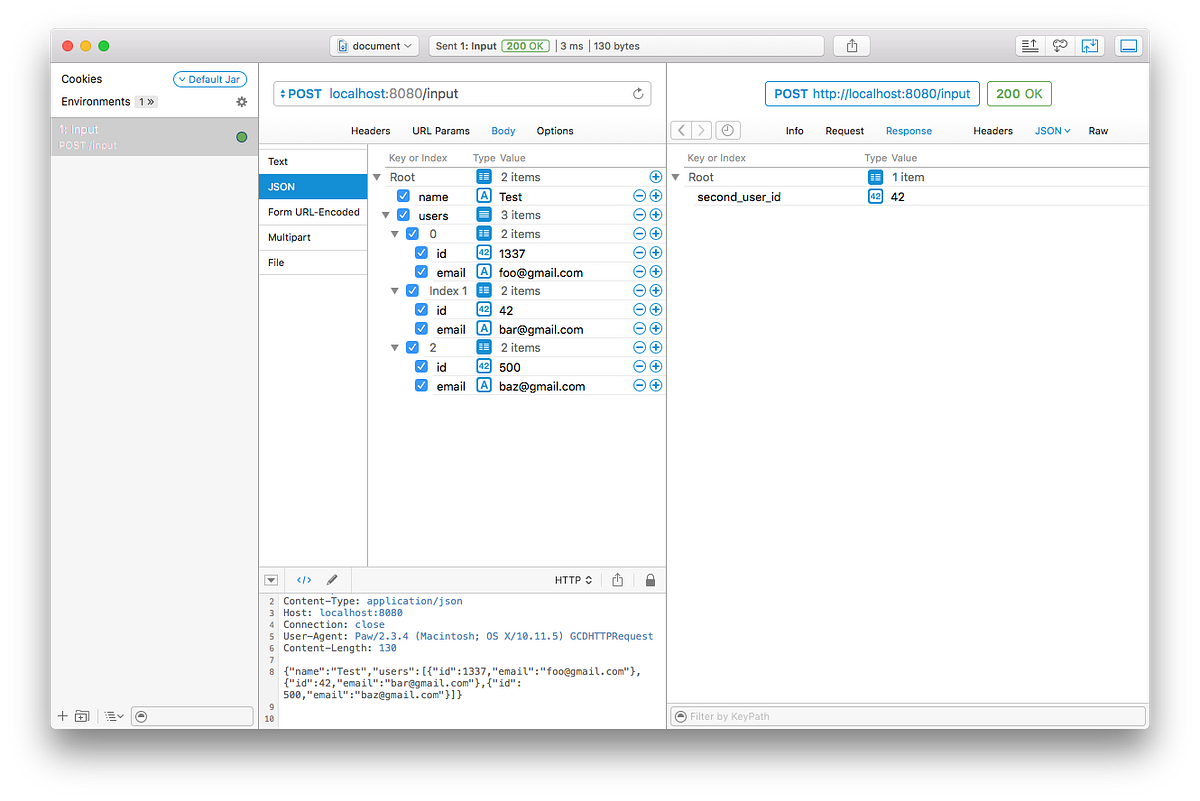Switch to the Raw response view
Screen dimensions: 1200x801
pyautogui.click(x=1098, y=131)
